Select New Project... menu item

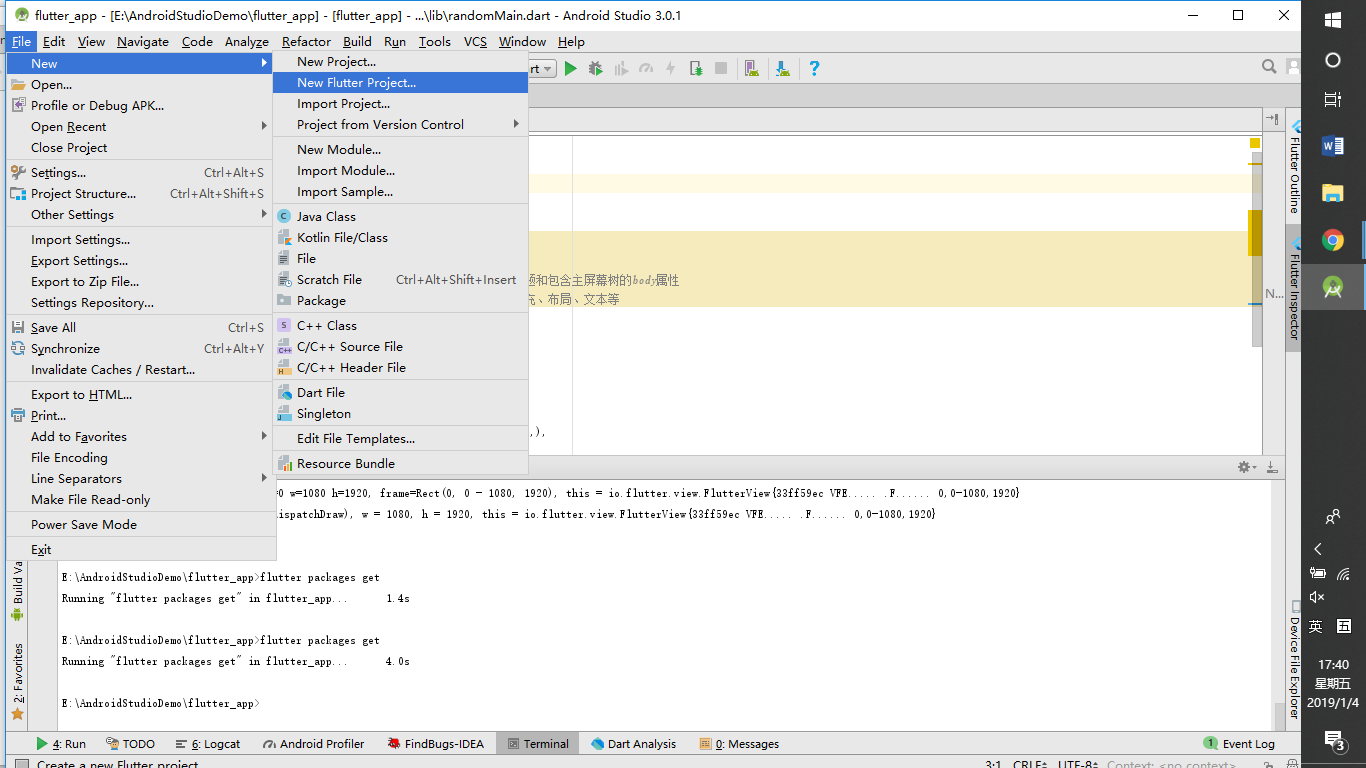(400, 61)
